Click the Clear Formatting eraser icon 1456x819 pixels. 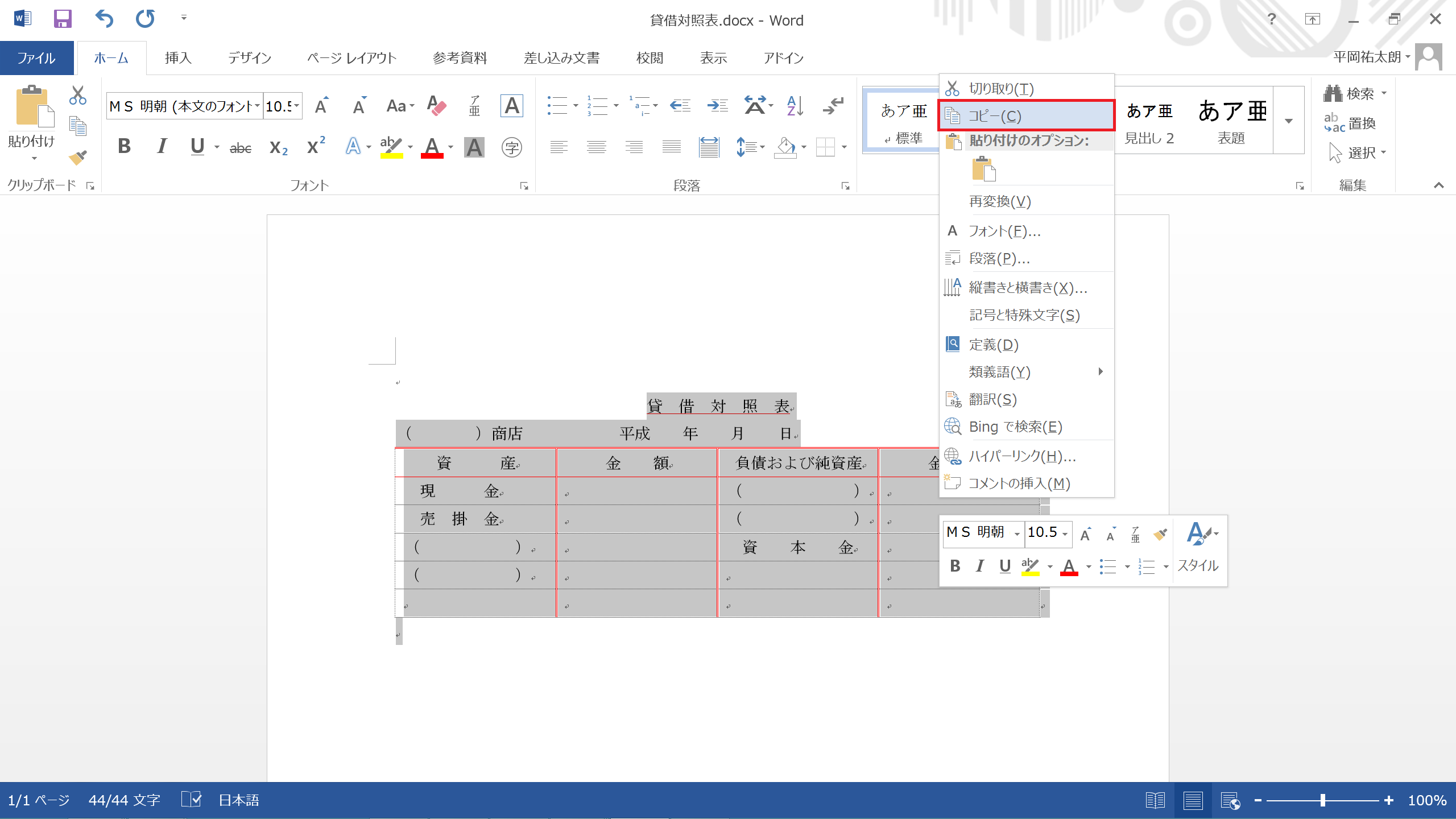click(436, 106)
